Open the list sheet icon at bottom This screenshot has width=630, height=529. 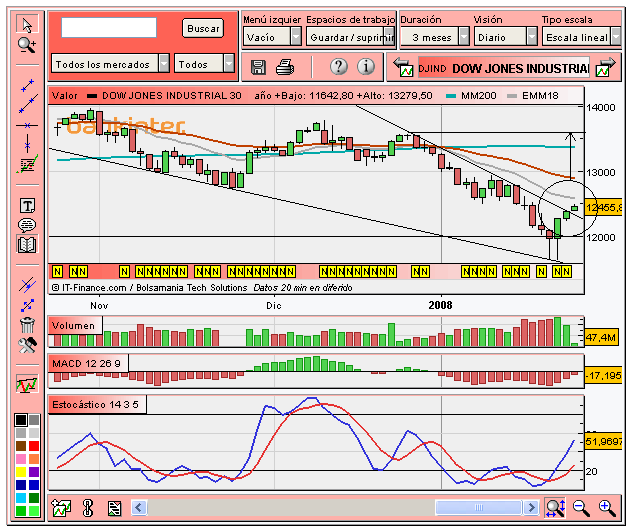tap(115, 508)
